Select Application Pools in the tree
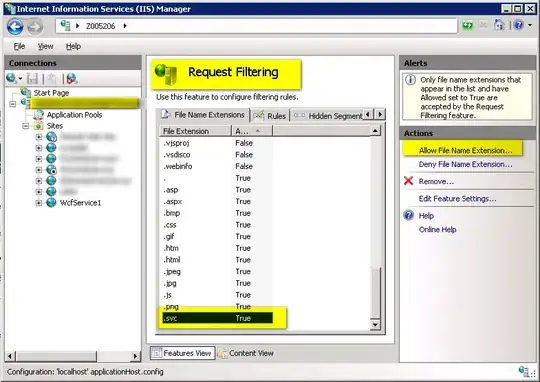The image size is (540, 382). click(x=74, y=115)
